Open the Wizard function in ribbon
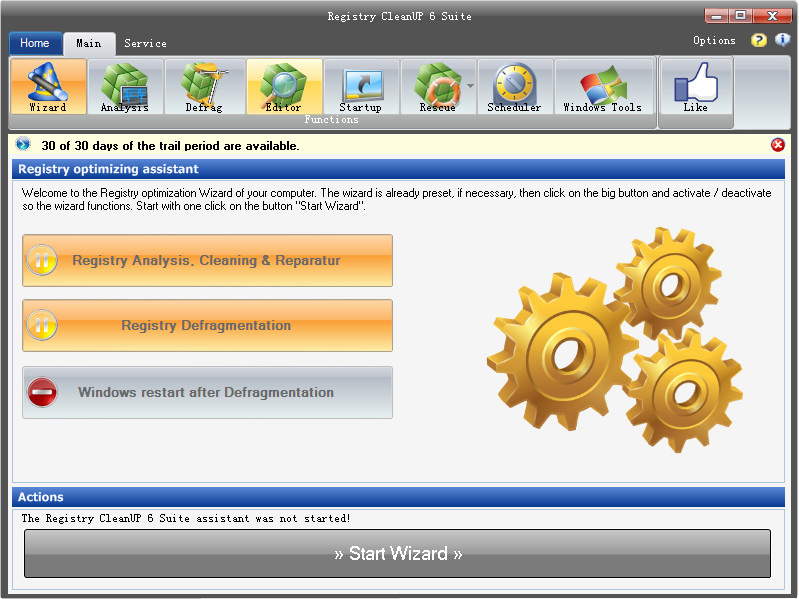799x599 pixels. point(47,86)
